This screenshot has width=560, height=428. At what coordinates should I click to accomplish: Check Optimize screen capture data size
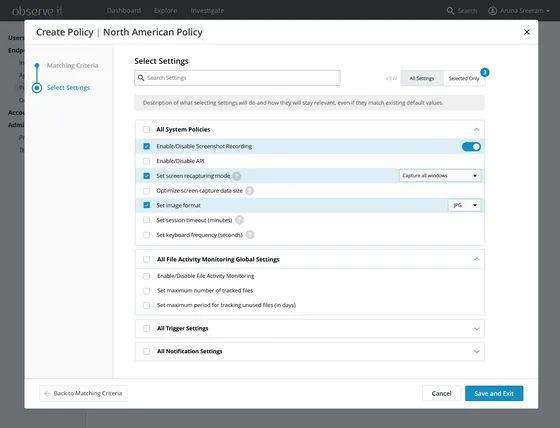(146, 191)
